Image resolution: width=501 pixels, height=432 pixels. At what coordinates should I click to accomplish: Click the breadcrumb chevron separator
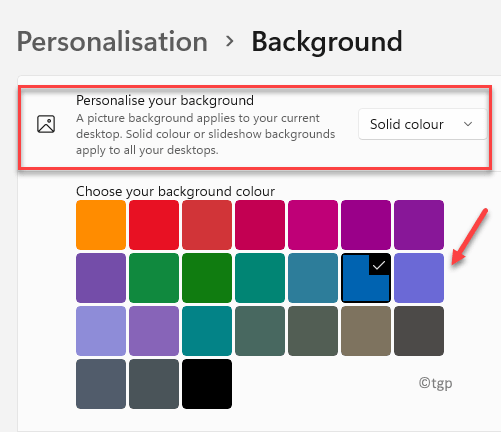(x=230, y=41)
